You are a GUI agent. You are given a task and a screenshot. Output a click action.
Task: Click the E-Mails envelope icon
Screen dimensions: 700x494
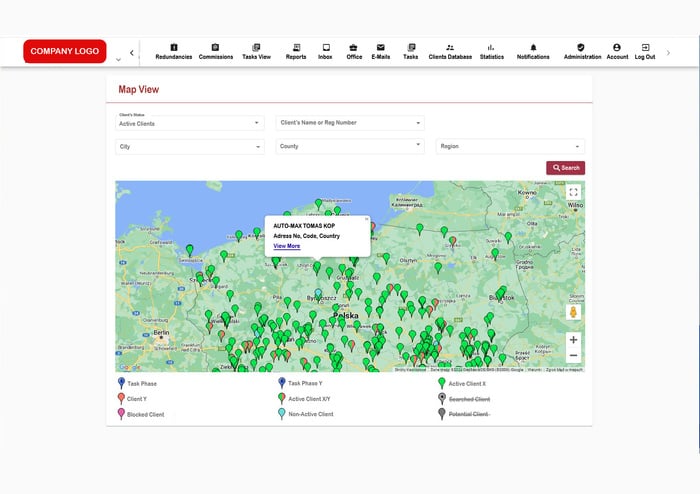click(x=381, y=47)
